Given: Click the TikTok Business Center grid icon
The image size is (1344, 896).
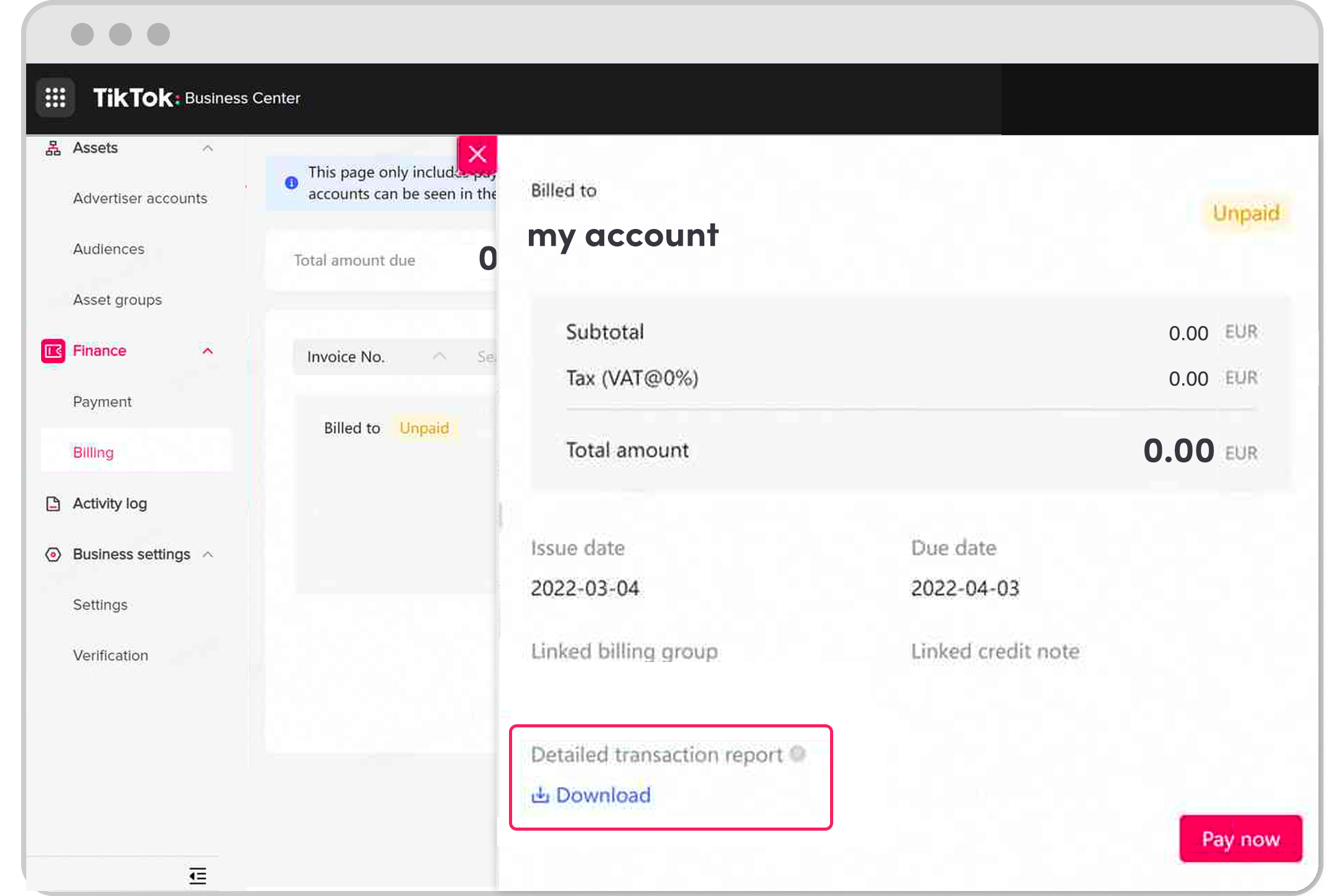Looking at the screenshot, I should pyautogui.click(x=56, y=98).
